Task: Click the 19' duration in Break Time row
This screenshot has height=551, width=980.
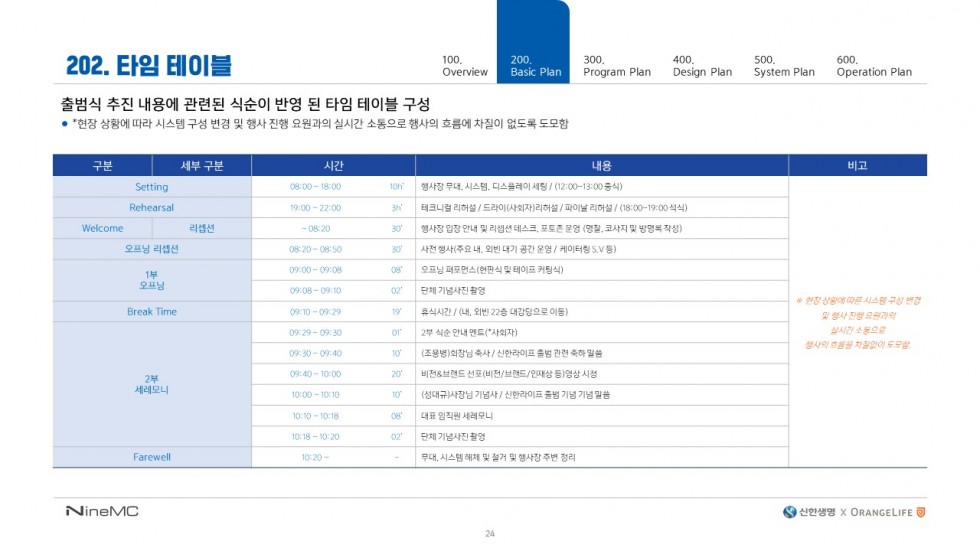Action: point(397,311)
